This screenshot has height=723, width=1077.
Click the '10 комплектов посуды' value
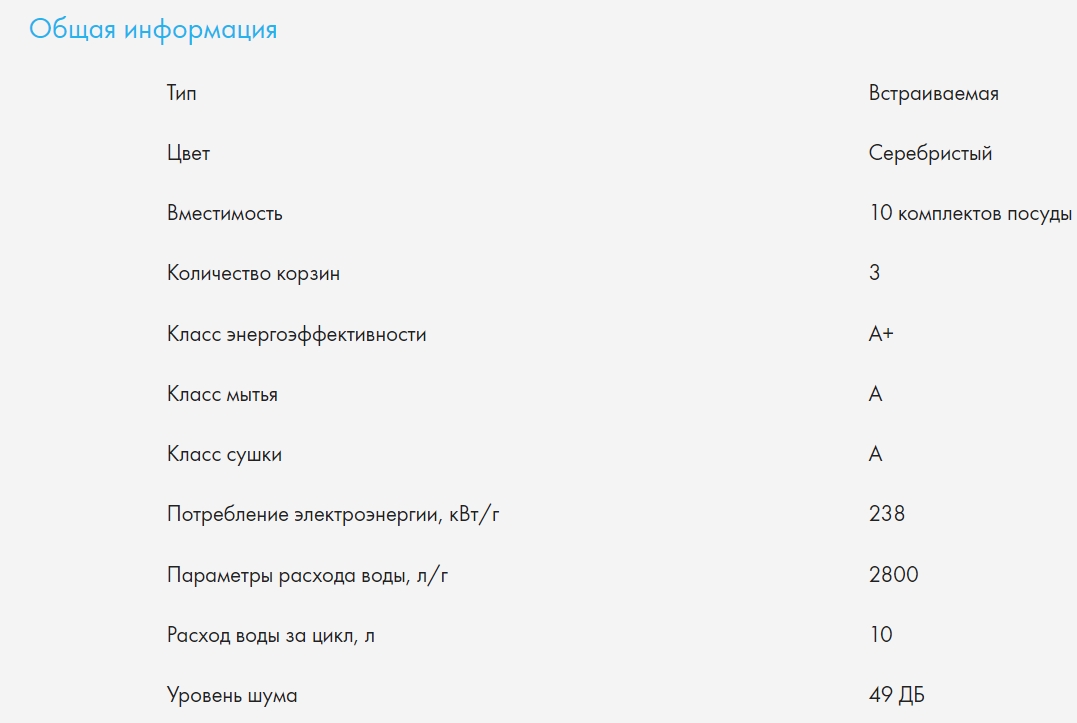click(x=970, y=214)
